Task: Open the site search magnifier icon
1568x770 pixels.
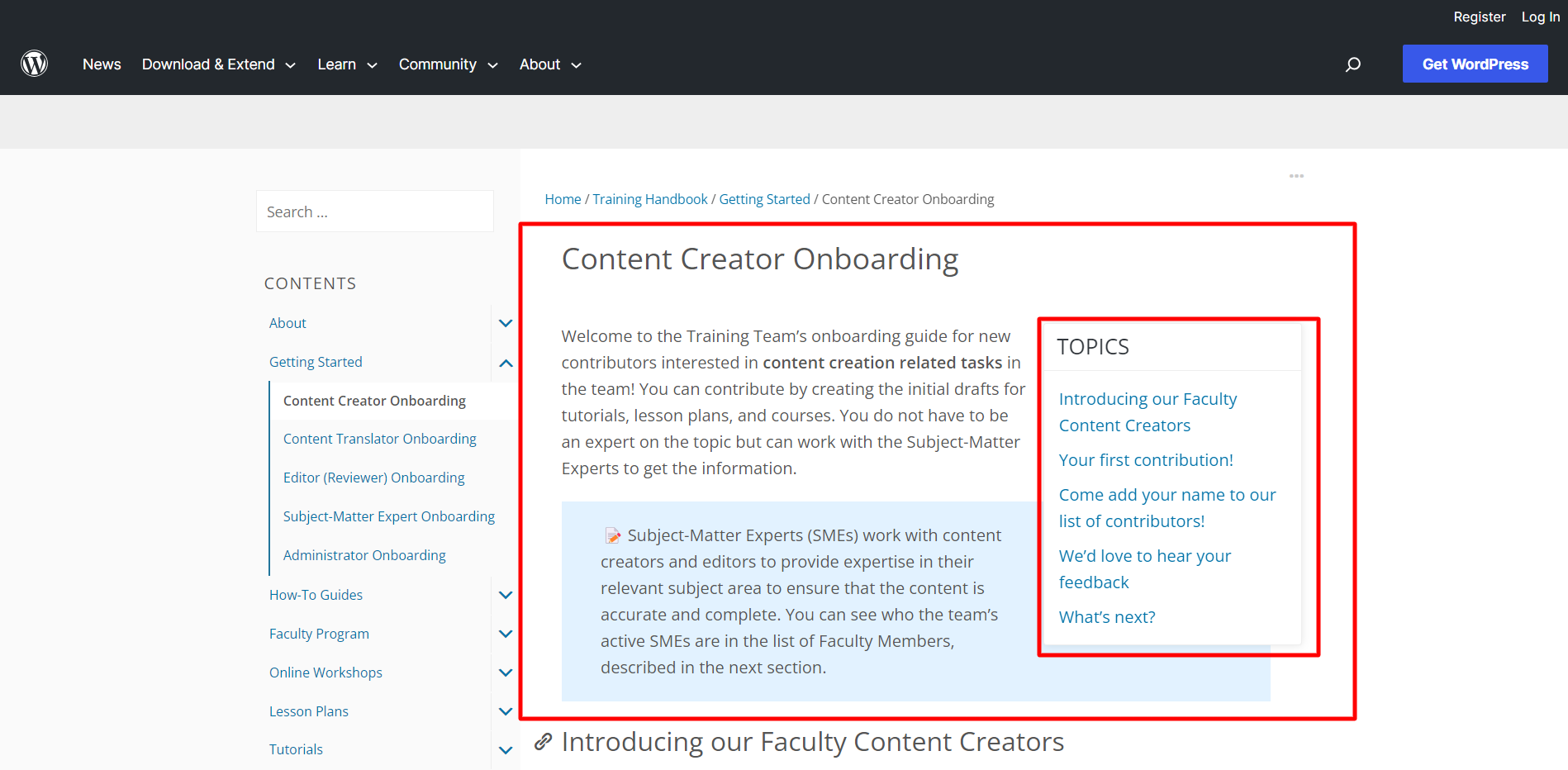Action: pyautogui.click(x=1353, y=64)
